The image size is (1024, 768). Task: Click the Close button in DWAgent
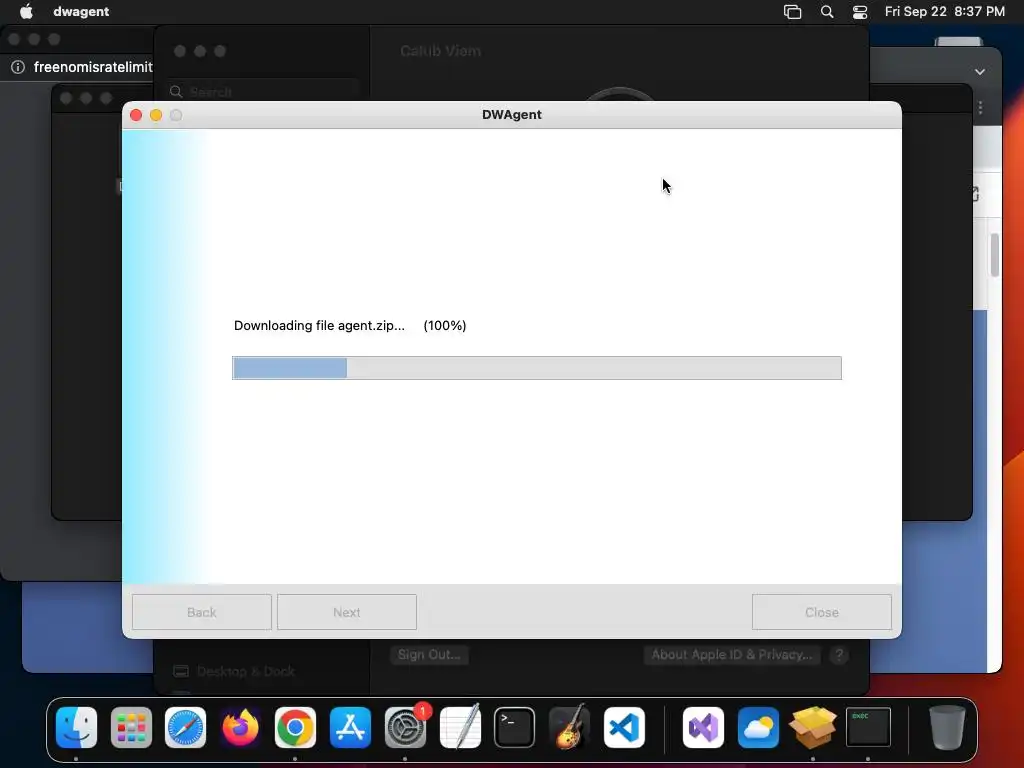(x=822, y=612)
